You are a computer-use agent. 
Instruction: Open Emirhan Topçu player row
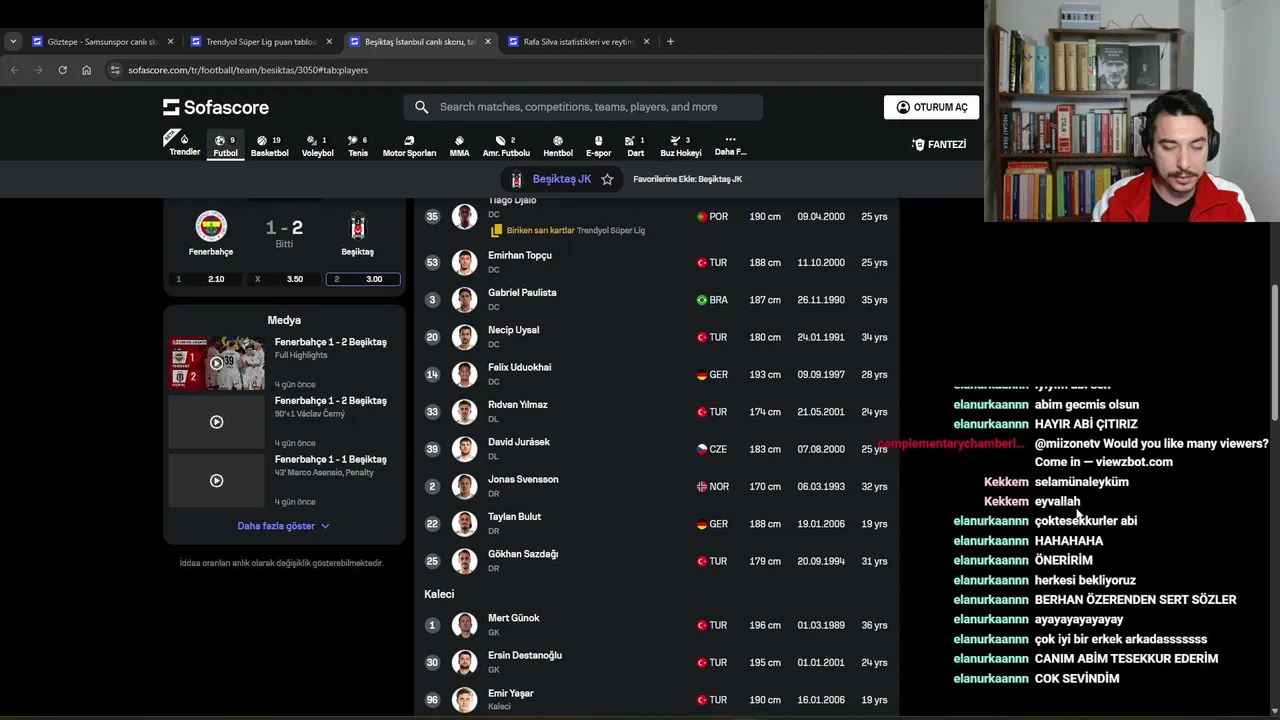657,262
